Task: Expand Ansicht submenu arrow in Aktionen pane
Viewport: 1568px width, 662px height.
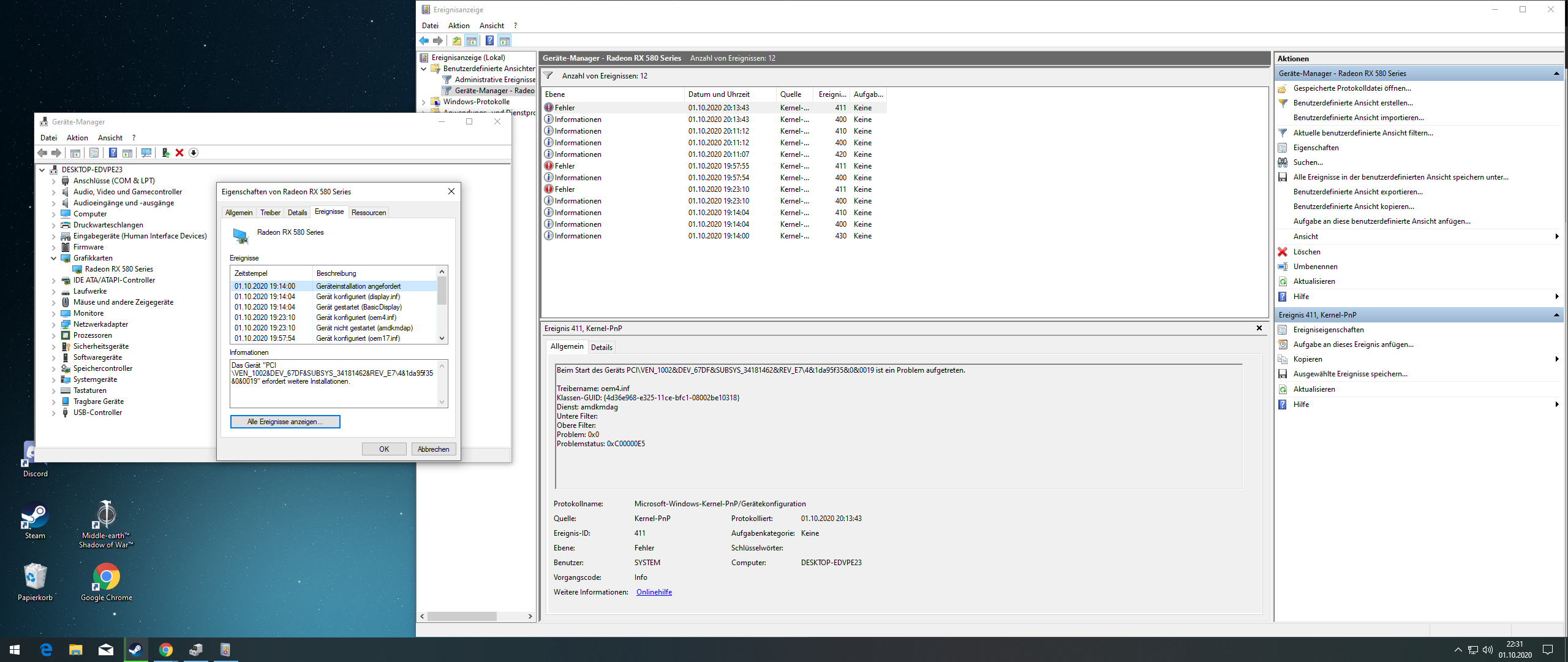Action: 1556,237
